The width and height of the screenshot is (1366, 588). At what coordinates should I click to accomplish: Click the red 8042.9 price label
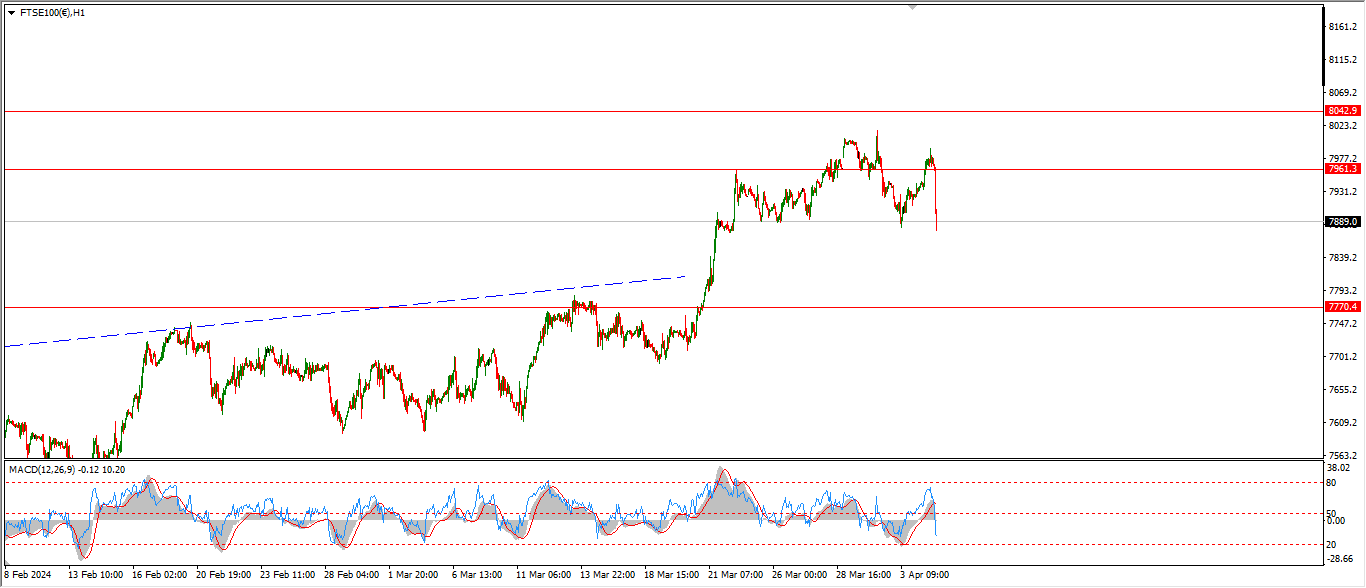click(x=1342, y=111)
